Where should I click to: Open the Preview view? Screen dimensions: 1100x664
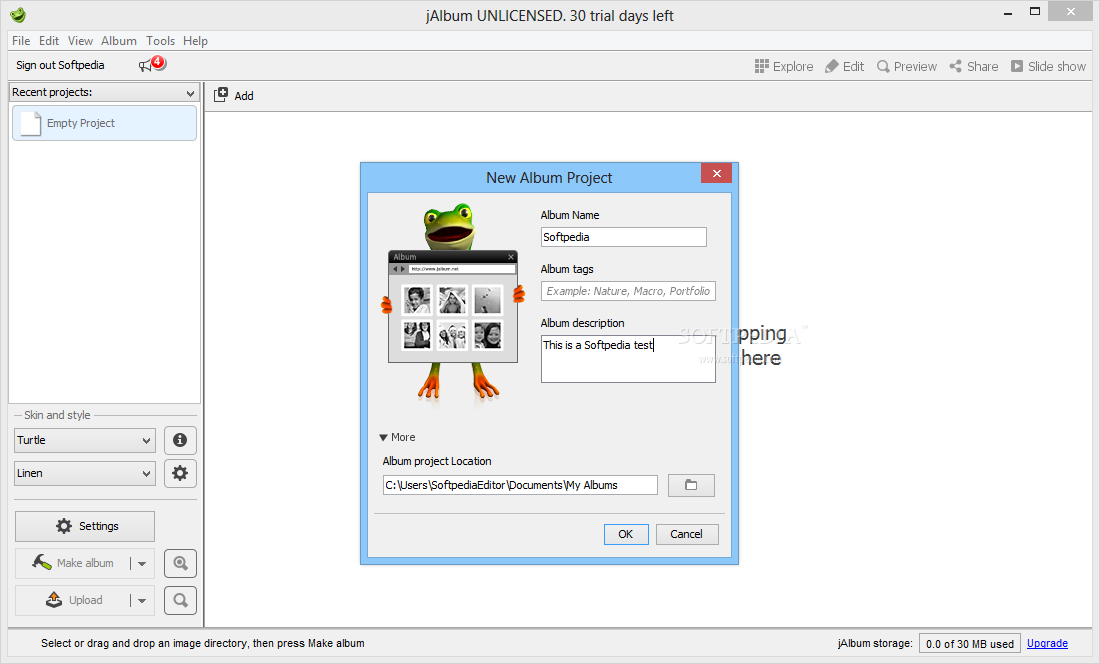pyautogui.click(x=907, y=66)
